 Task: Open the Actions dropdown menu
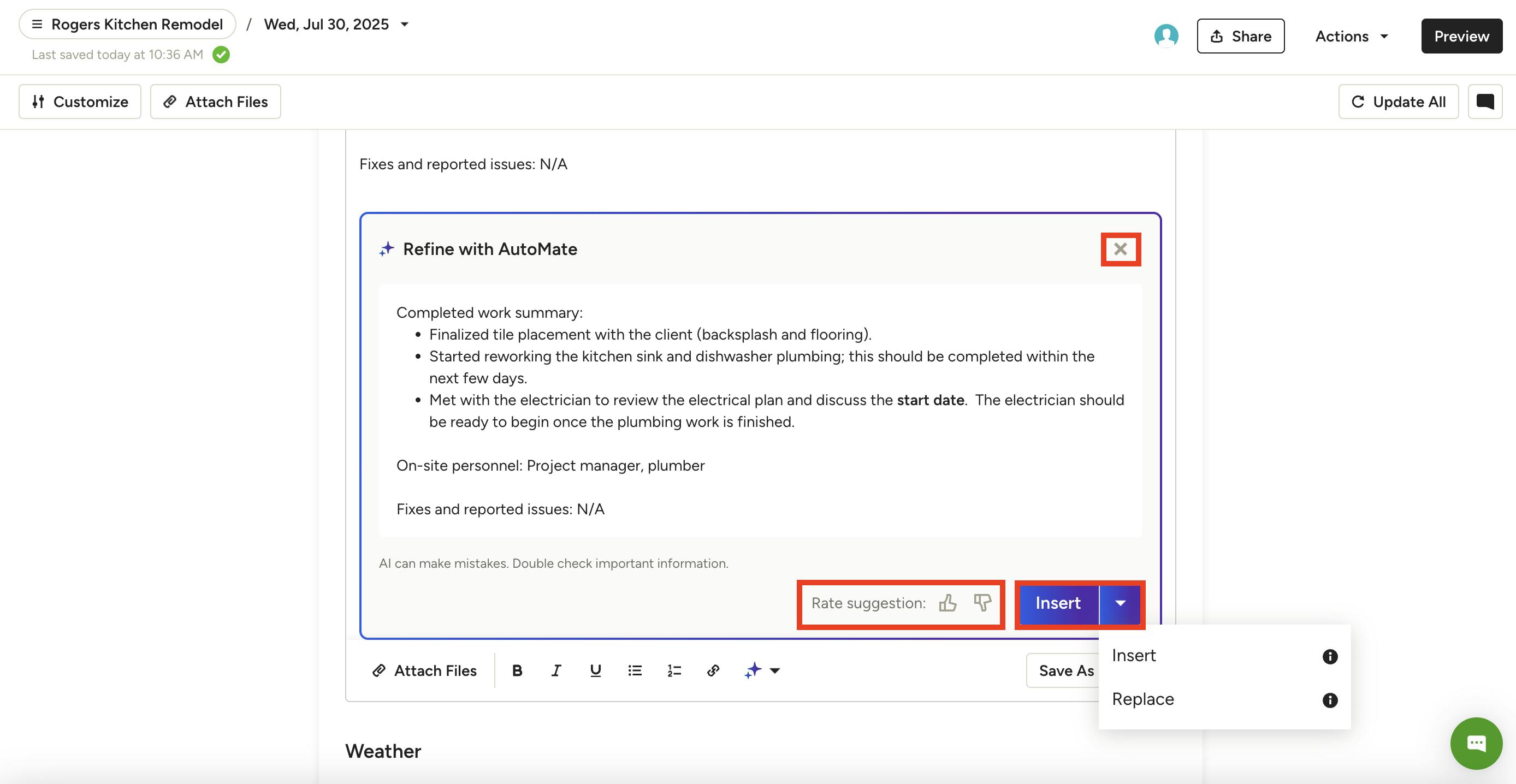tap(1352, 37)
